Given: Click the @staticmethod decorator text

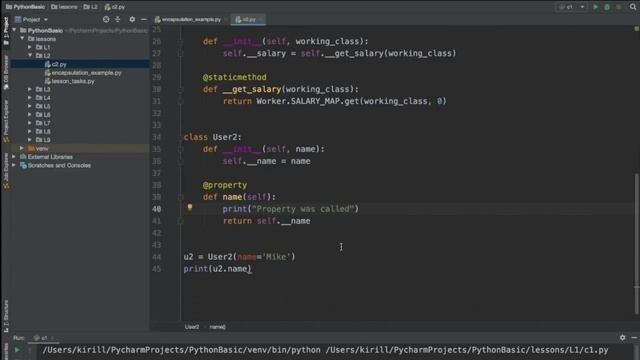Looking at the screenshot, I should 235,77.
